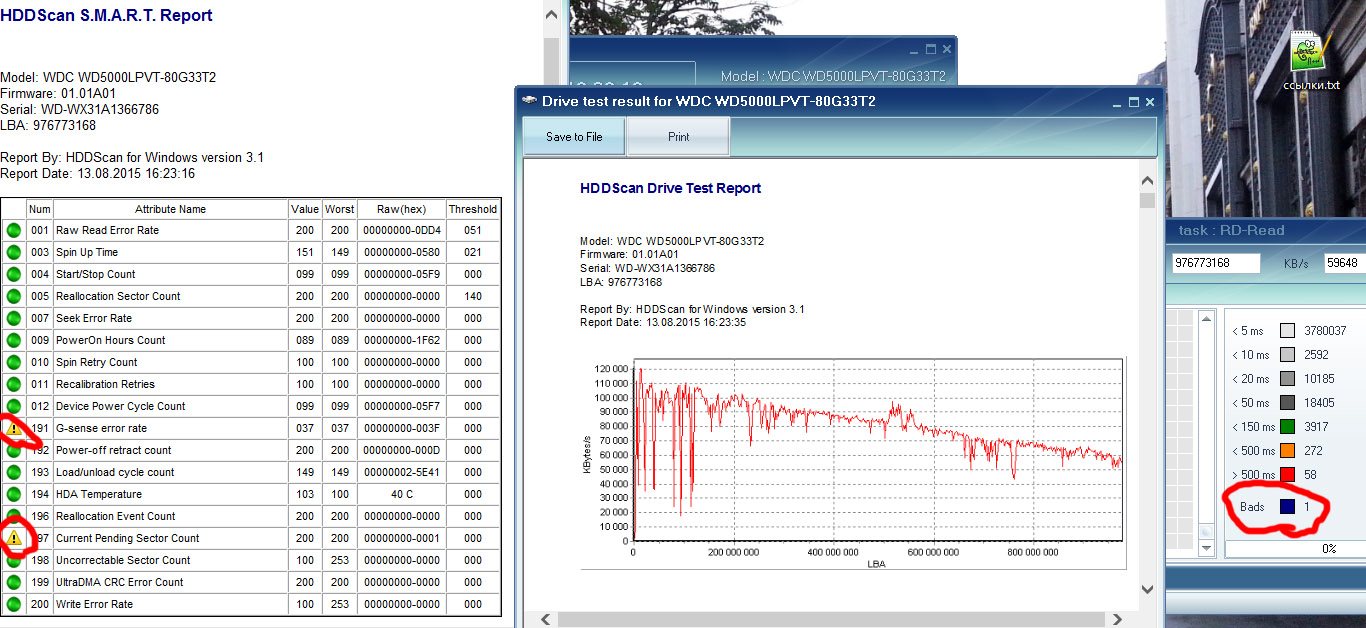Click the Attribute Name column header

coord(170,209)
